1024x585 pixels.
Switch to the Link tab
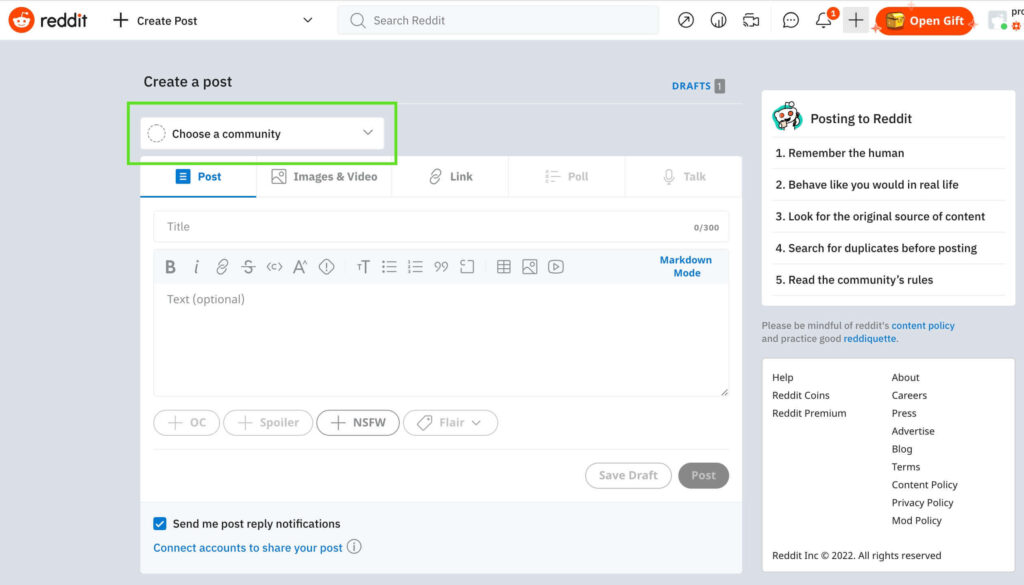coord(450,176)
